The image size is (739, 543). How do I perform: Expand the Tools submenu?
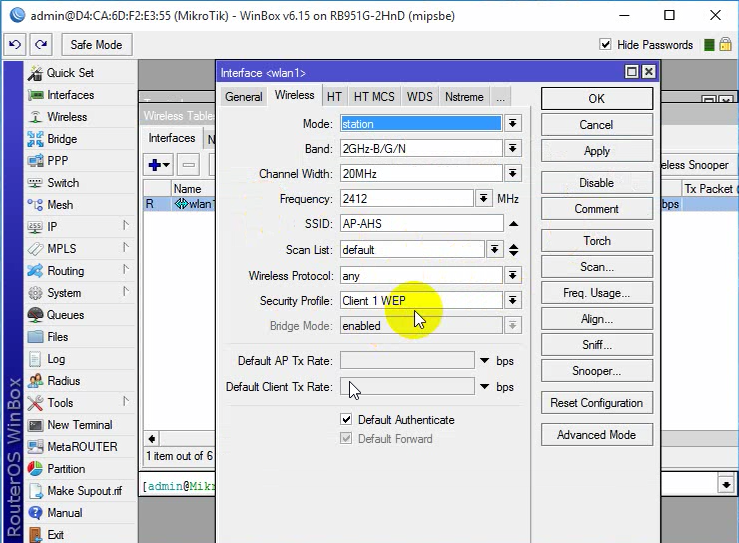tap(126, 402)
